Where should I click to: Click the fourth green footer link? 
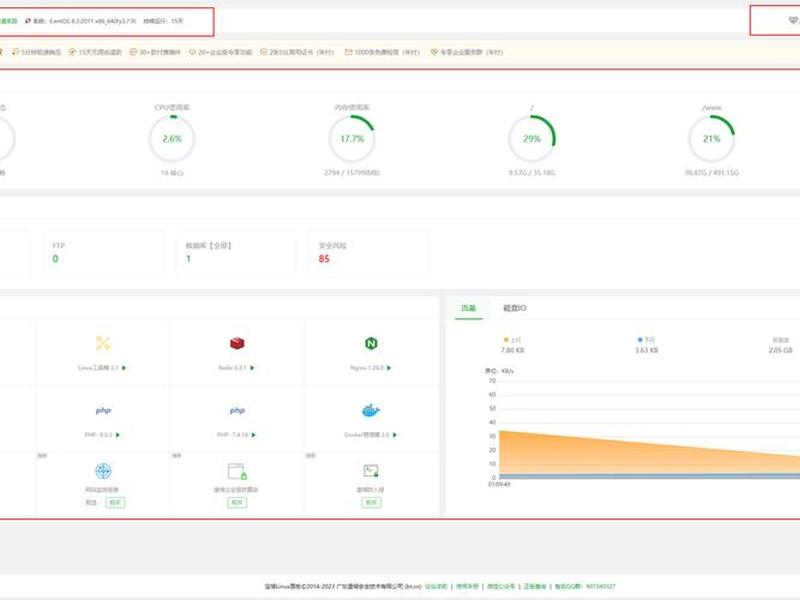click(535, 587)
